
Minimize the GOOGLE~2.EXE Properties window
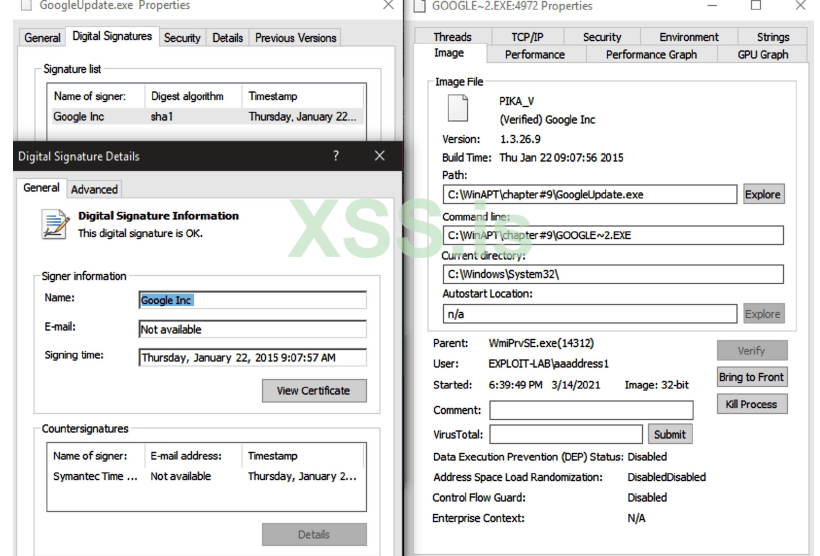click(712, 6)
